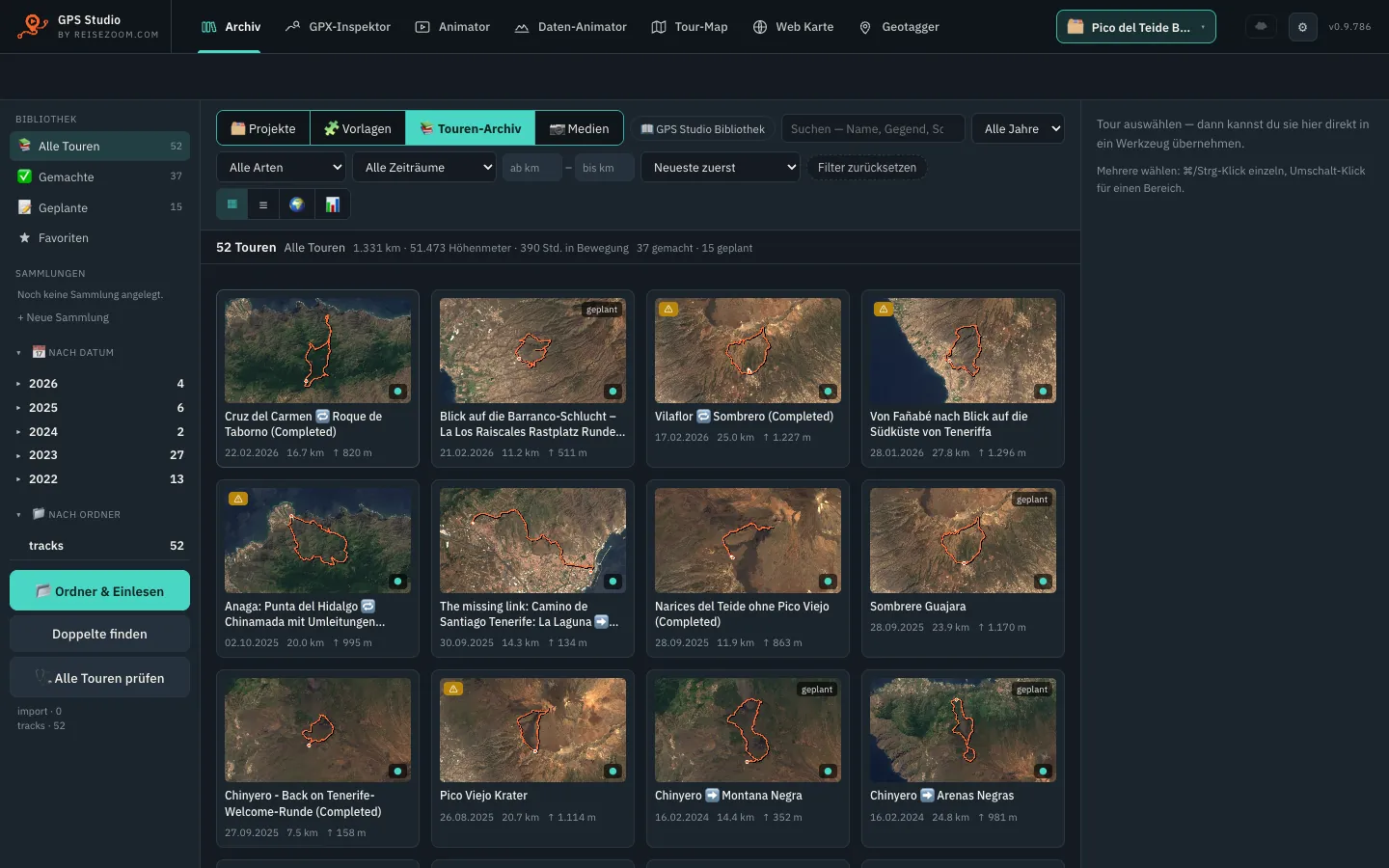The height and width of the screenshot is (868, 1389).
Task: Click status dot on Pico Viejo Krater card
Action: pyautogui.click(x=613, y=772)
